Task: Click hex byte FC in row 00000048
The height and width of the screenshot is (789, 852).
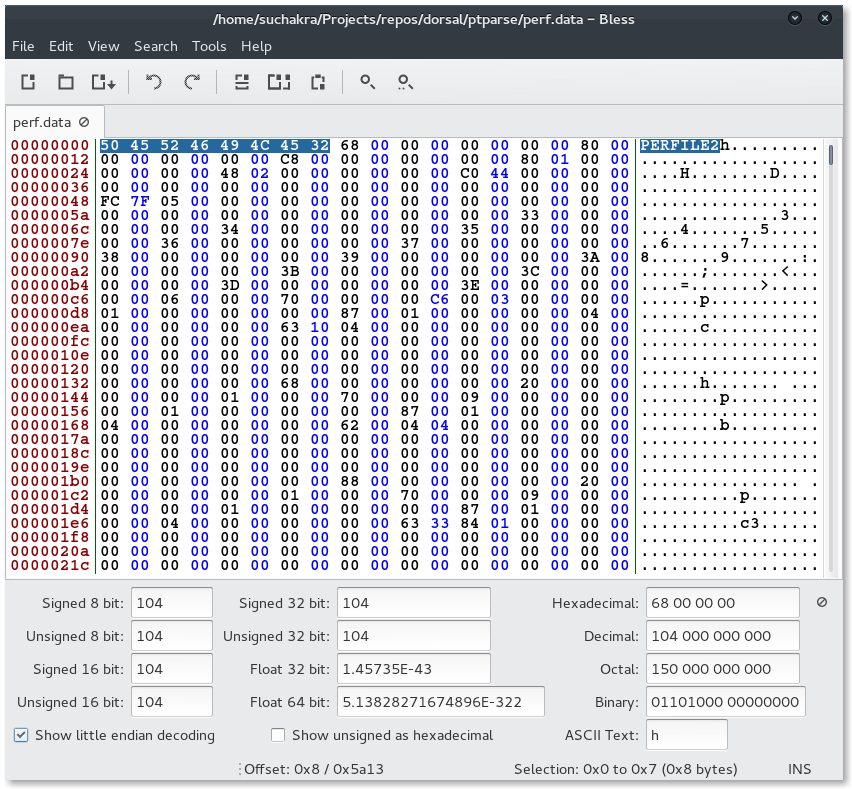Action: tap(110, 201)
